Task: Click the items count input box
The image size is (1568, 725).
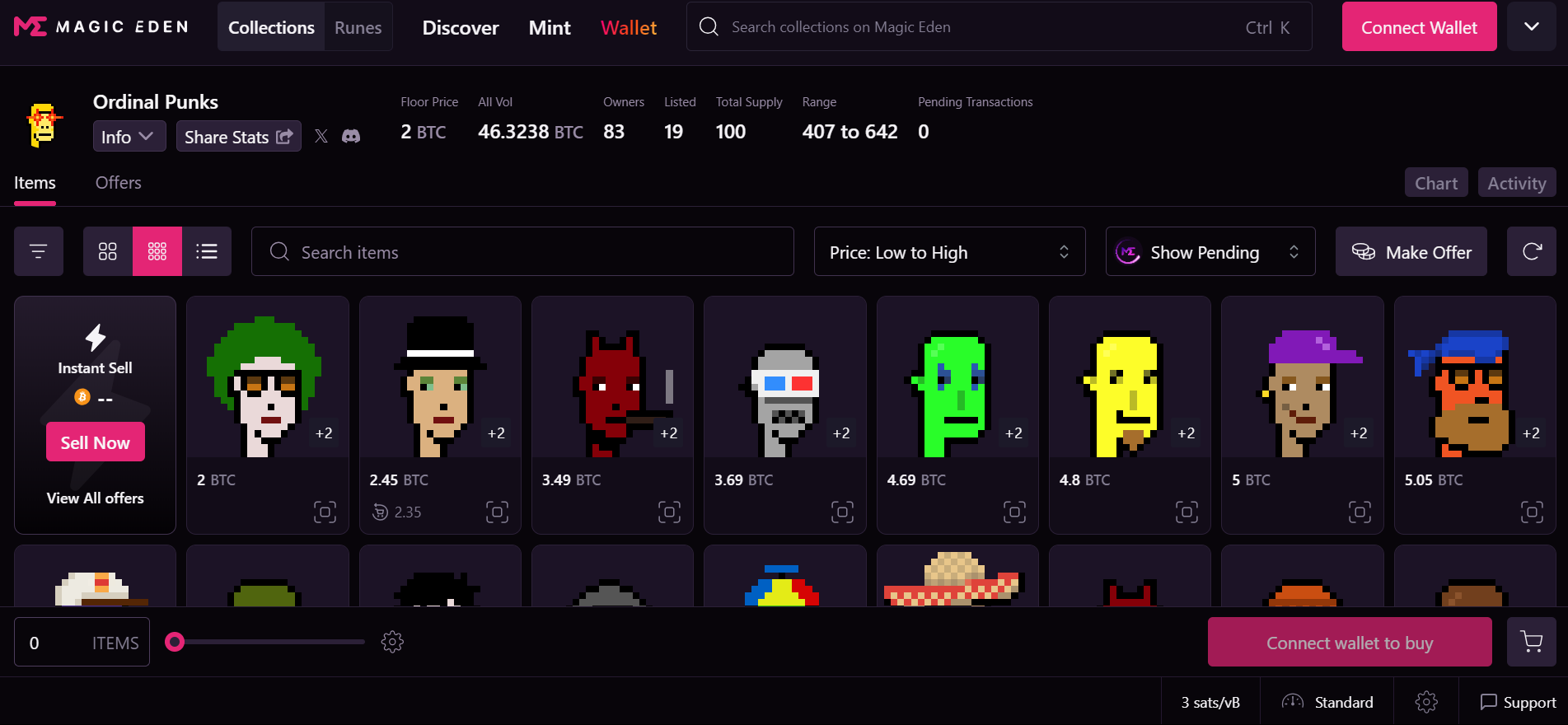Action: click(x=82, y=642)
